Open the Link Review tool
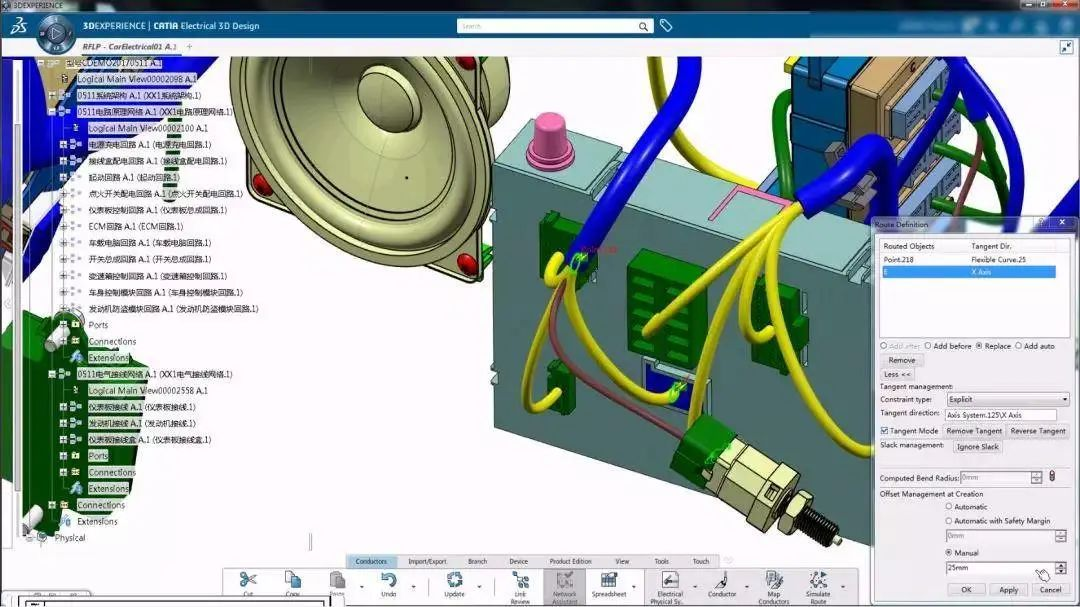This screenshot has height=607, width=1080. (x=520, y=580)
